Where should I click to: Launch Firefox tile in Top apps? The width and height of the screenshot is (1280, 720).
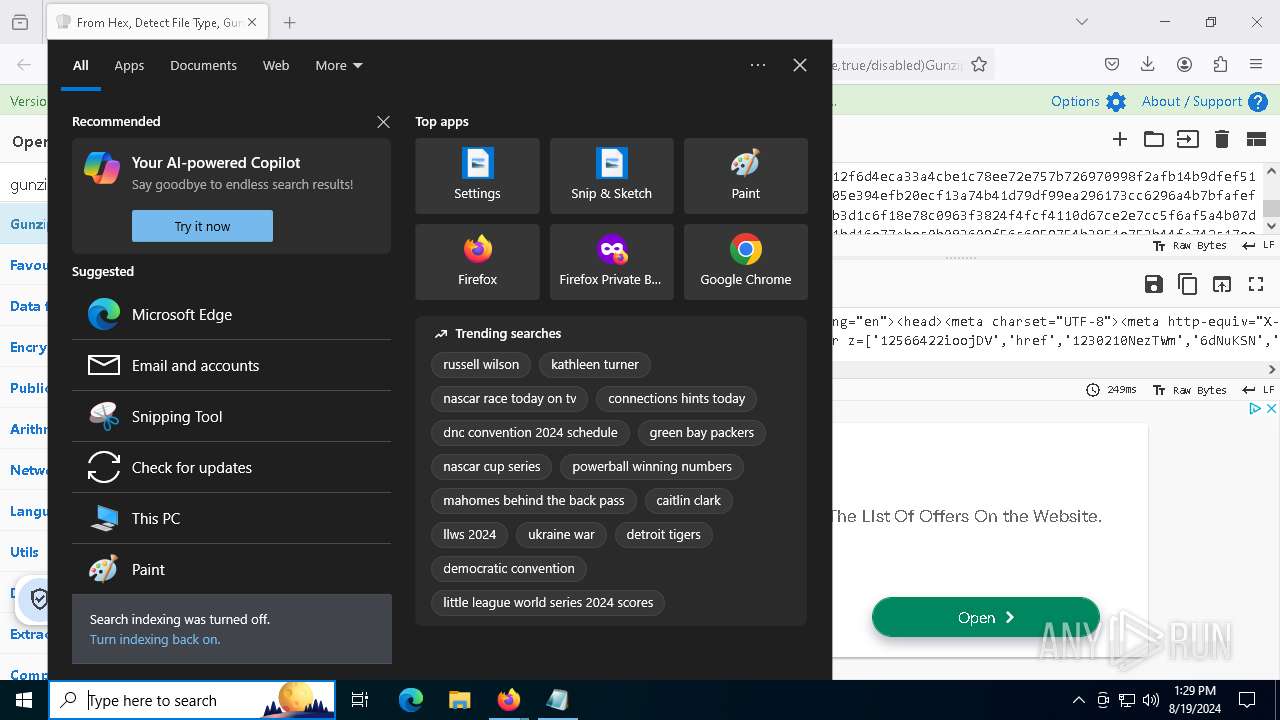coord(477,262)
